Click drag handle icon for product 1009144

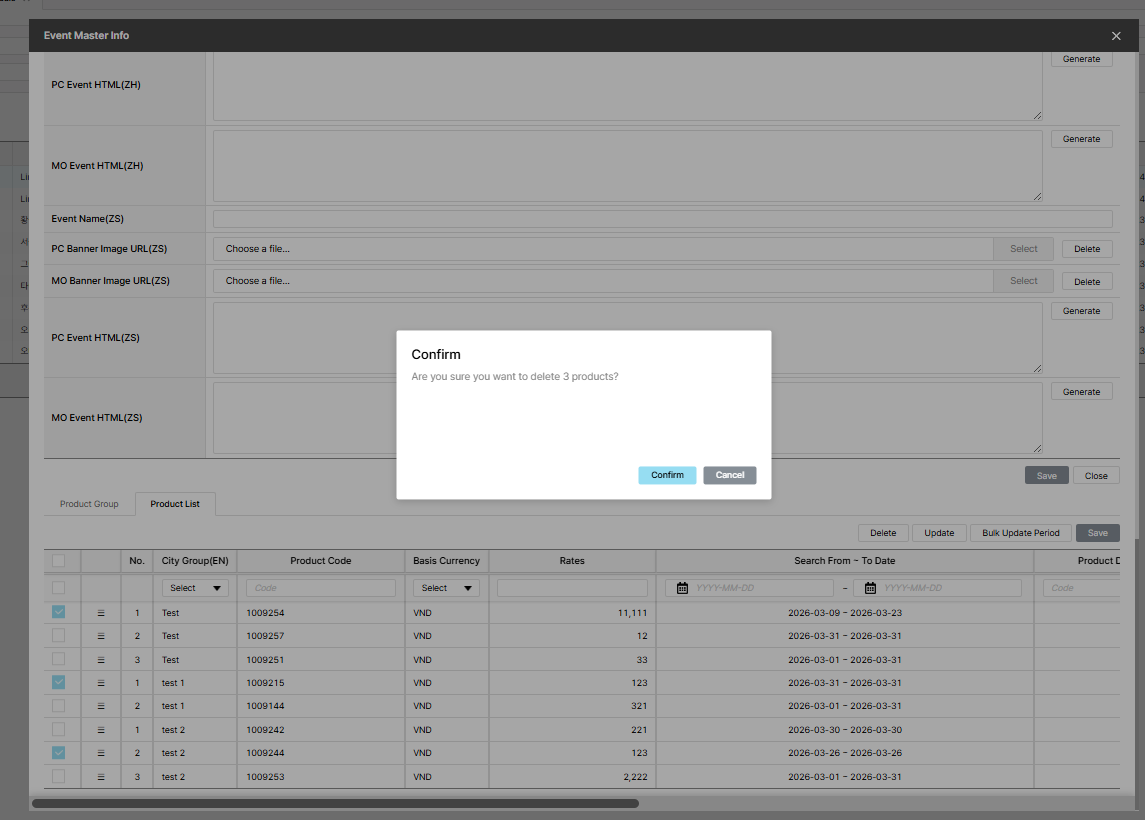101,706
